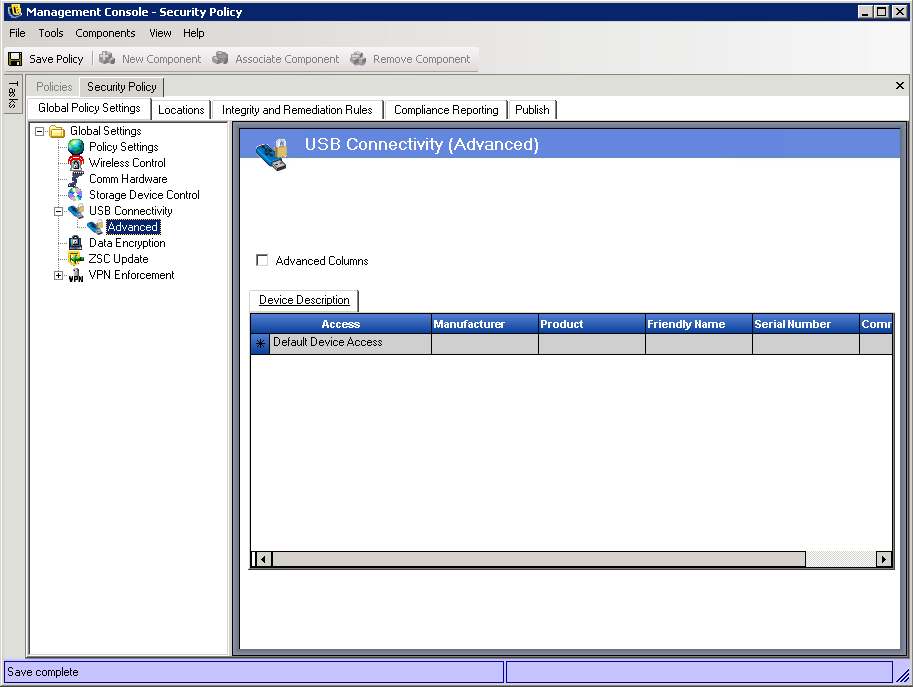Open the Components menu

[x=106, y=33]
